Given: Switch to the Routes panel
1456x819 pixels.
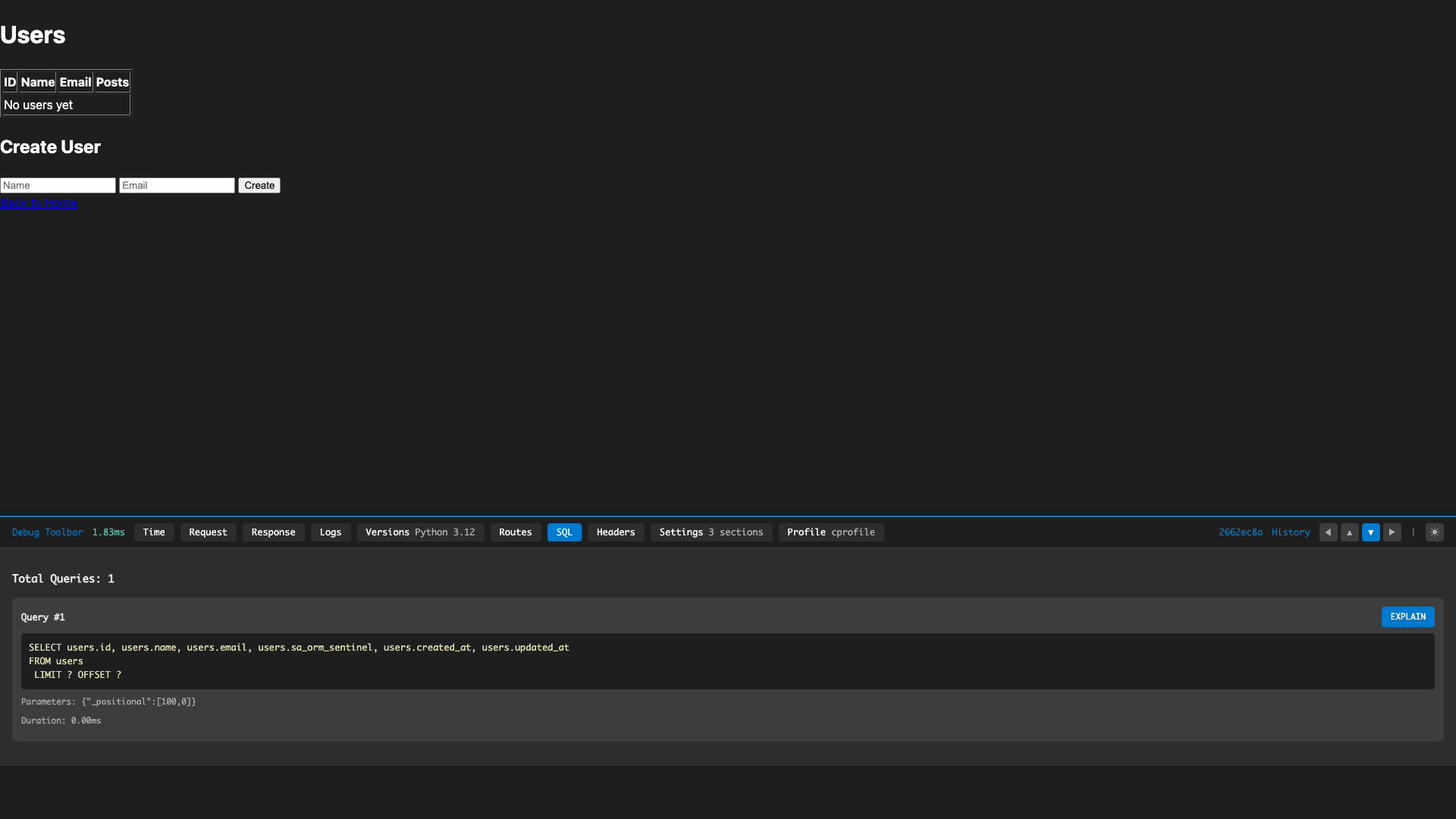Looking at the screenshot, I should pos(515,532).
